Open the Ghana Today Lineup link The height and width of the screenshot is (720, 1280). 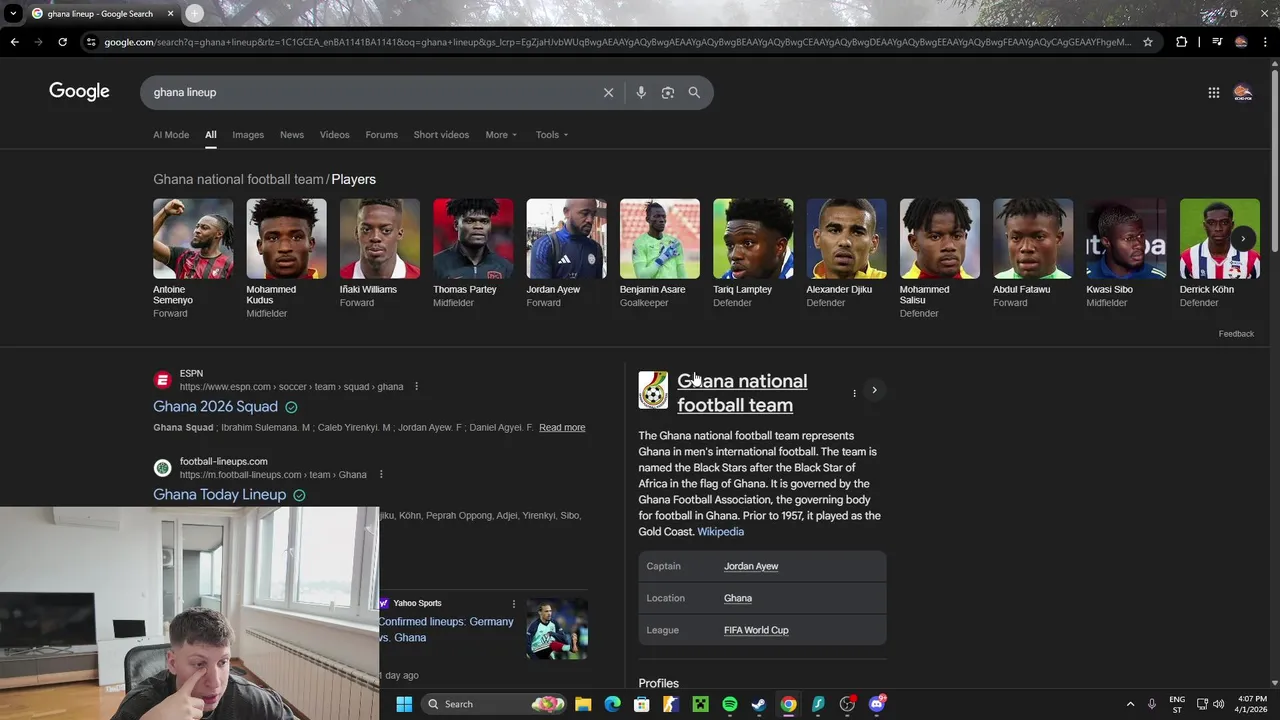[219, 495]
